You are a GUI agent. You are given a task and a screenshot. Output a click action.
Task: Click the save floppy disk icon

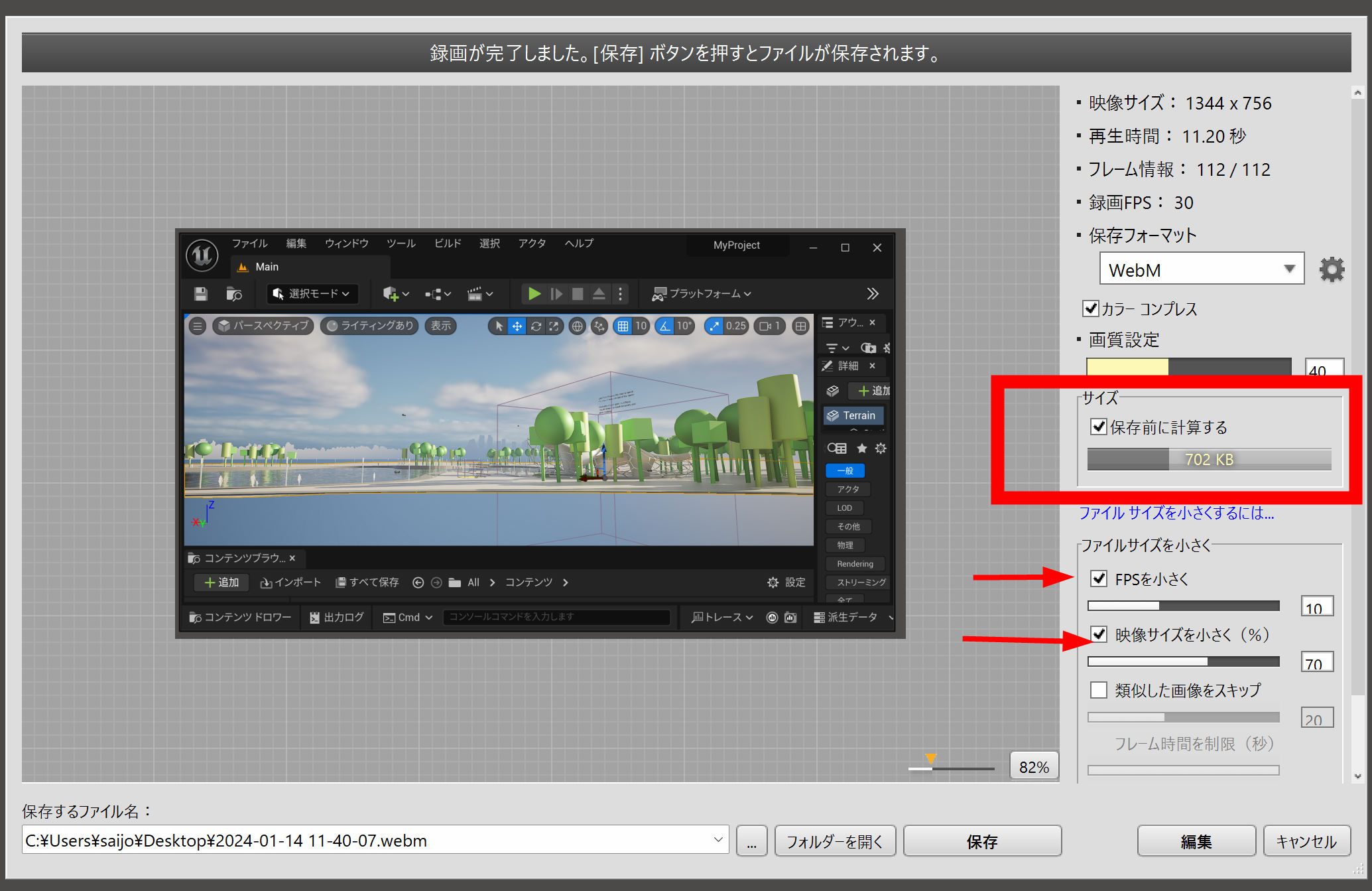(x=200, y=293)
